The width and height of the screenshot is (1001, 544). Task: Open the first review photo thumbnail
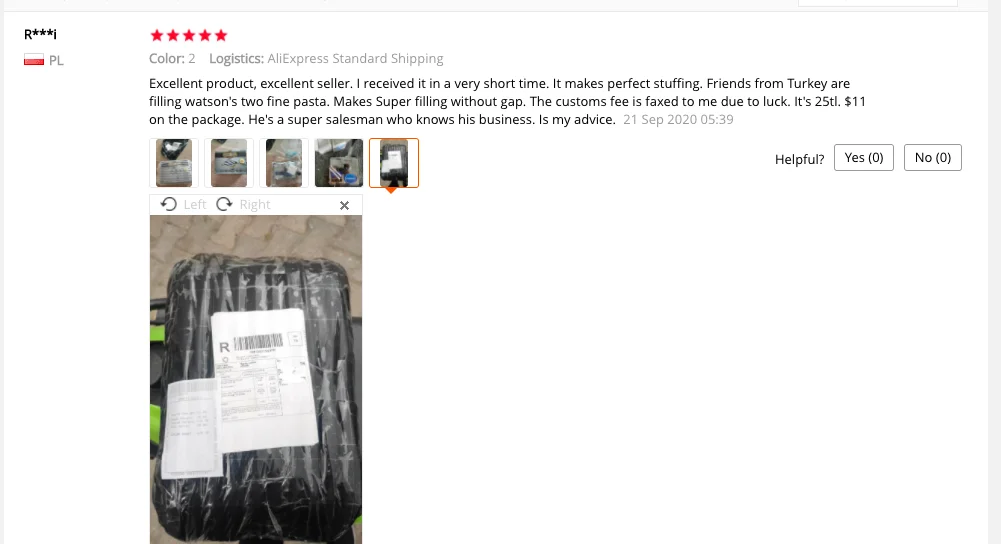(x=174, y=163)
